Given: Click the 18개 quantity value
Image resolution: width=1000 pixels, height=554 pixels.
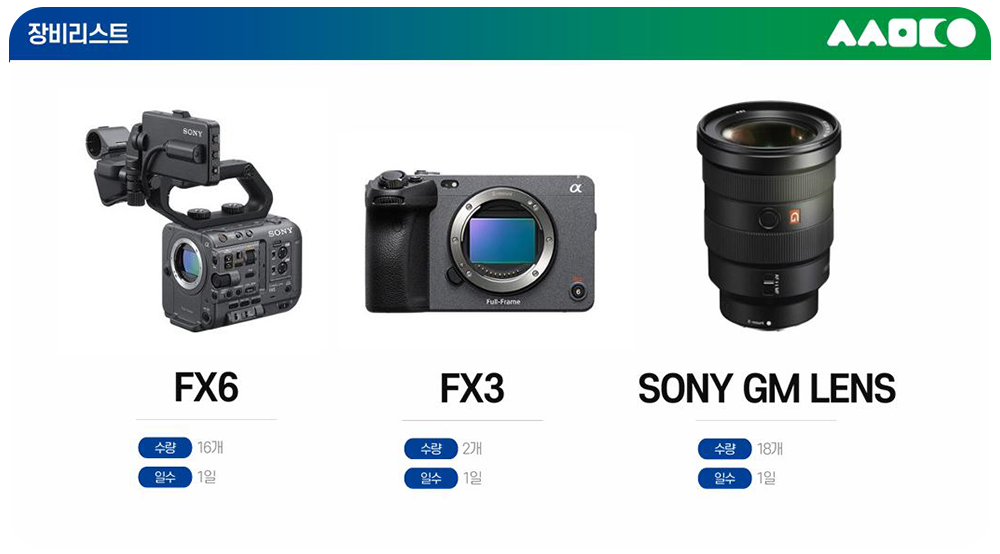Looking at the screenshot, I should pyautogui.click(x=770, y=449).
